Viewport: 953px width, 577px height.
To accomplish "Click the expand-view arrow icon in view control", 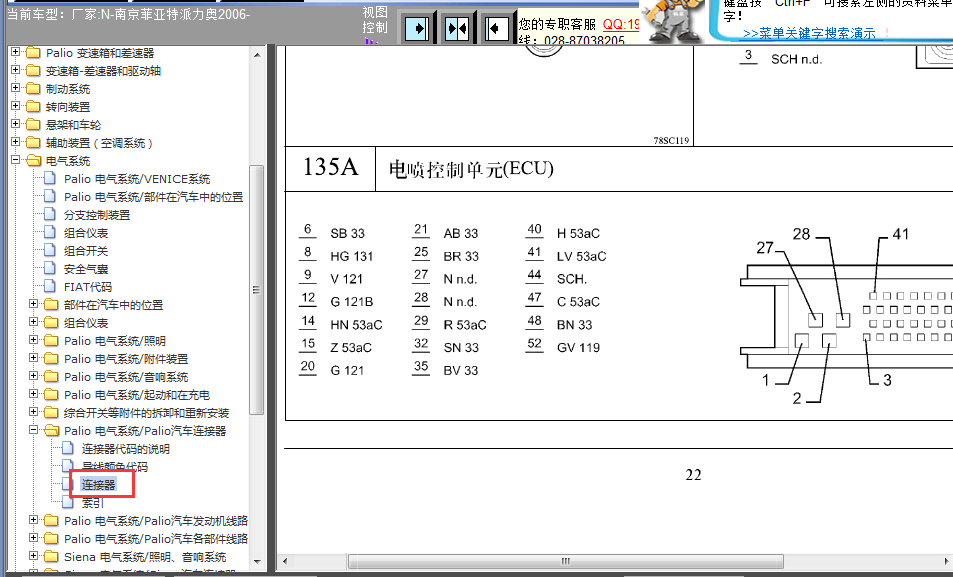I will coord(417,28).
